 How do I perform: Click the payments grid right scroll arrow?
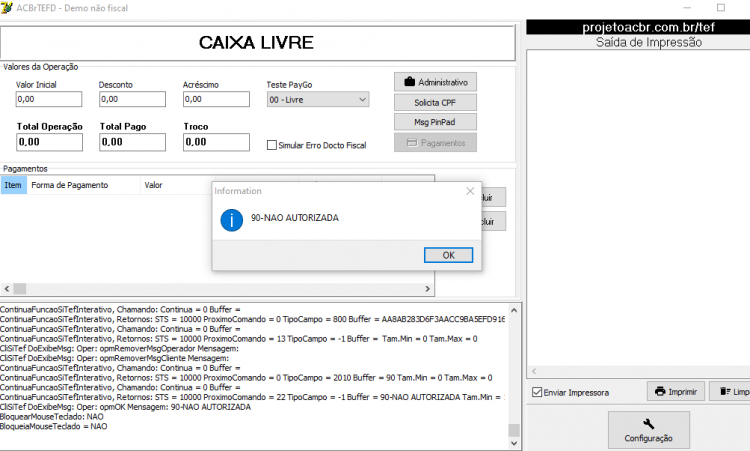tap(428, 289)
